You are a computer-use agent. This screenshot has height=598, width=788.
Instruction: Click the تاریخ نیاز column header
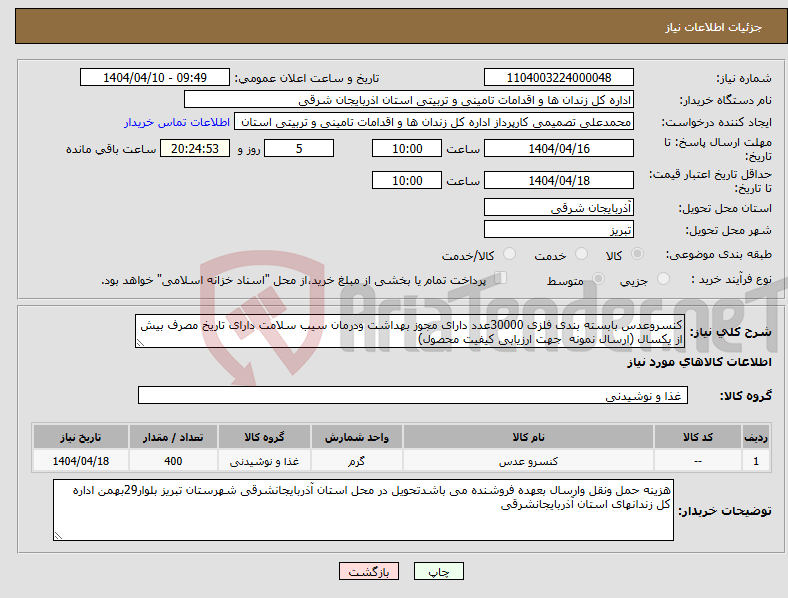pyautogui.click(x=80, y=437)
